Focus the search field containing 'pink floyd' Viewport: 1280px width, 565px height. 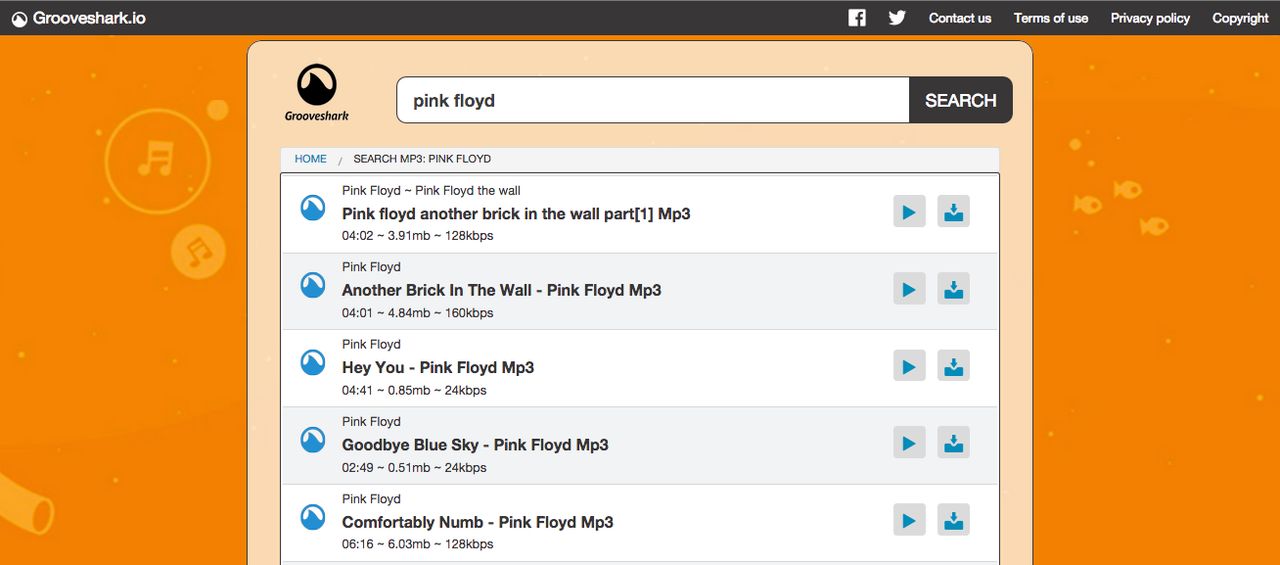pos(653,100)
